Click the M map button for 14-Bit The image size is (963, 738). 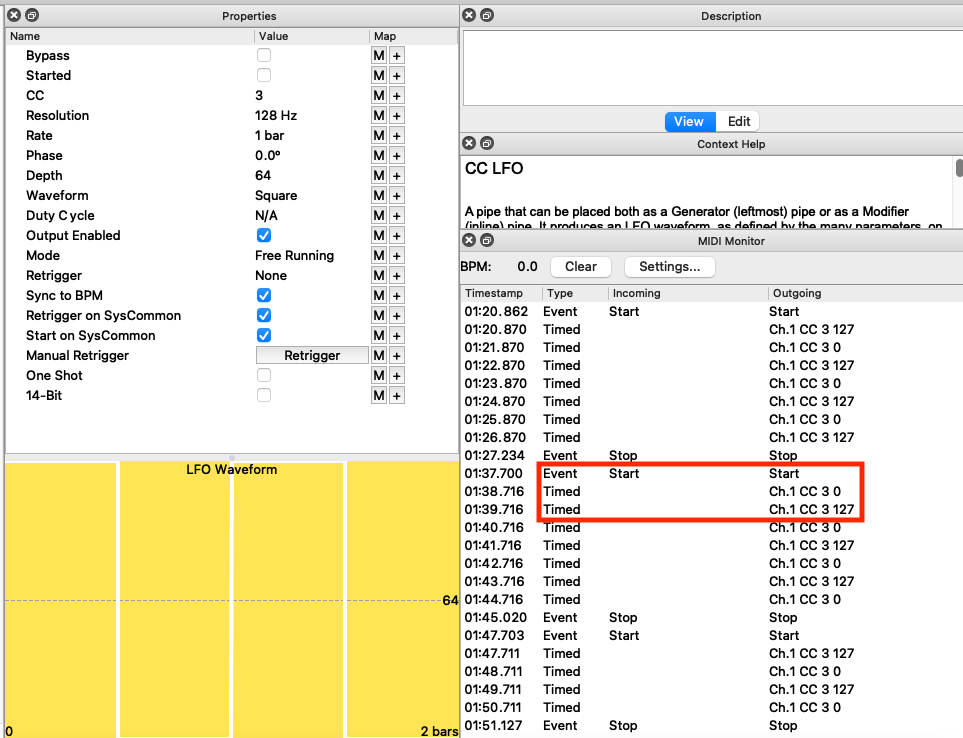(x=379, y=395)
